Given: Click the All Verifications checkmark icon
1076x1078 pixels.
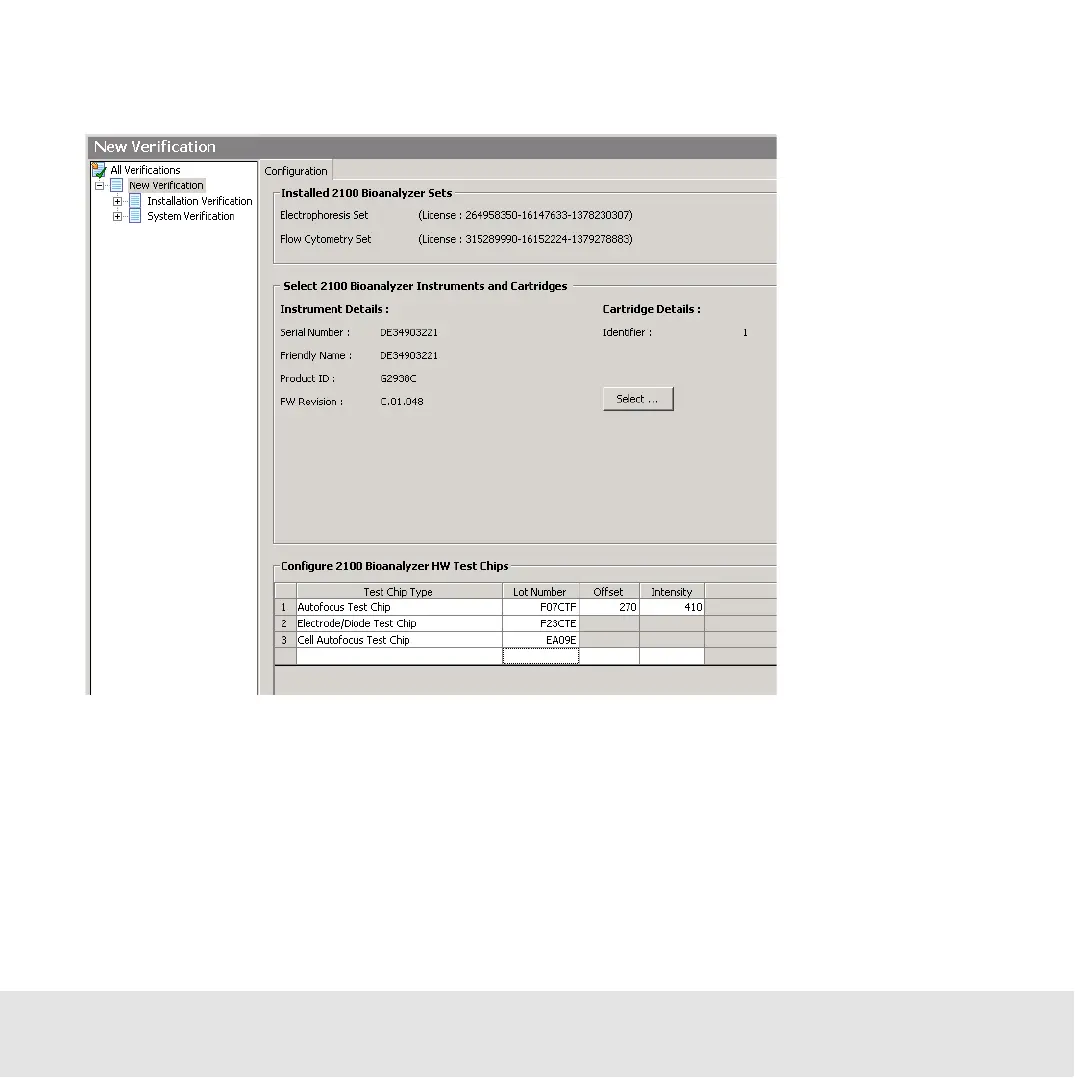Looking at the screenshot, I should 99,170.
